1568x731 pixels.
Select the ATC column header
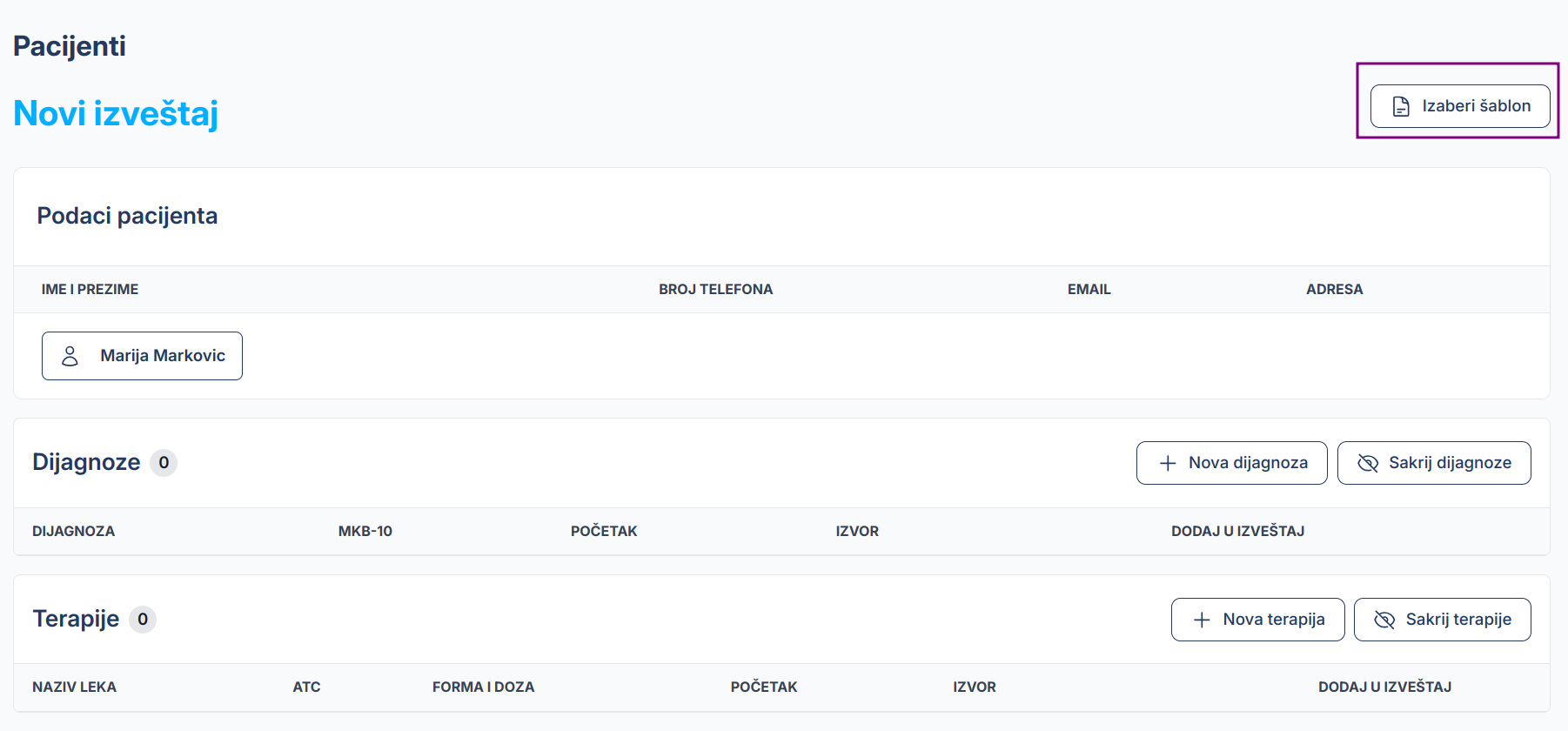[306, 687]
